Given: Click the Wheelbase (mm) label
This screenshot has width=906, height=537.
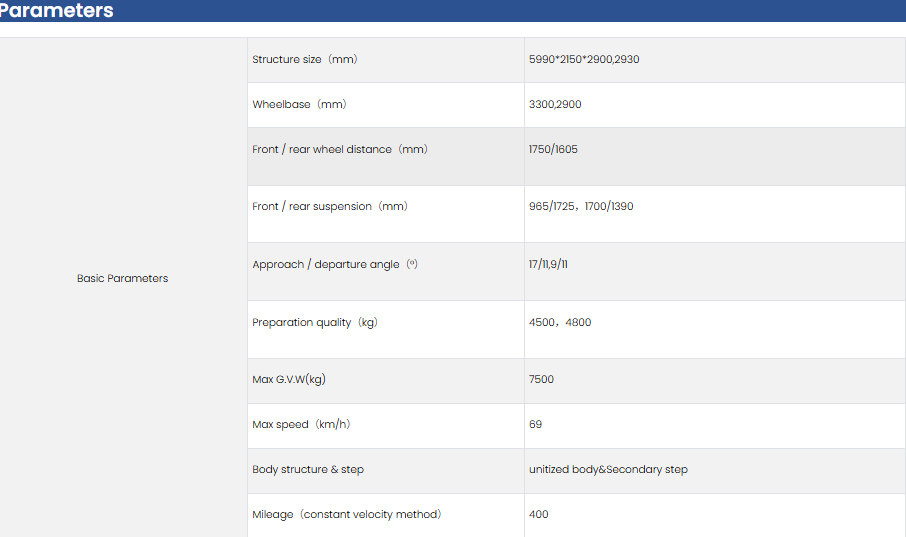Looking at the screenshot, I should click(299, 104).
